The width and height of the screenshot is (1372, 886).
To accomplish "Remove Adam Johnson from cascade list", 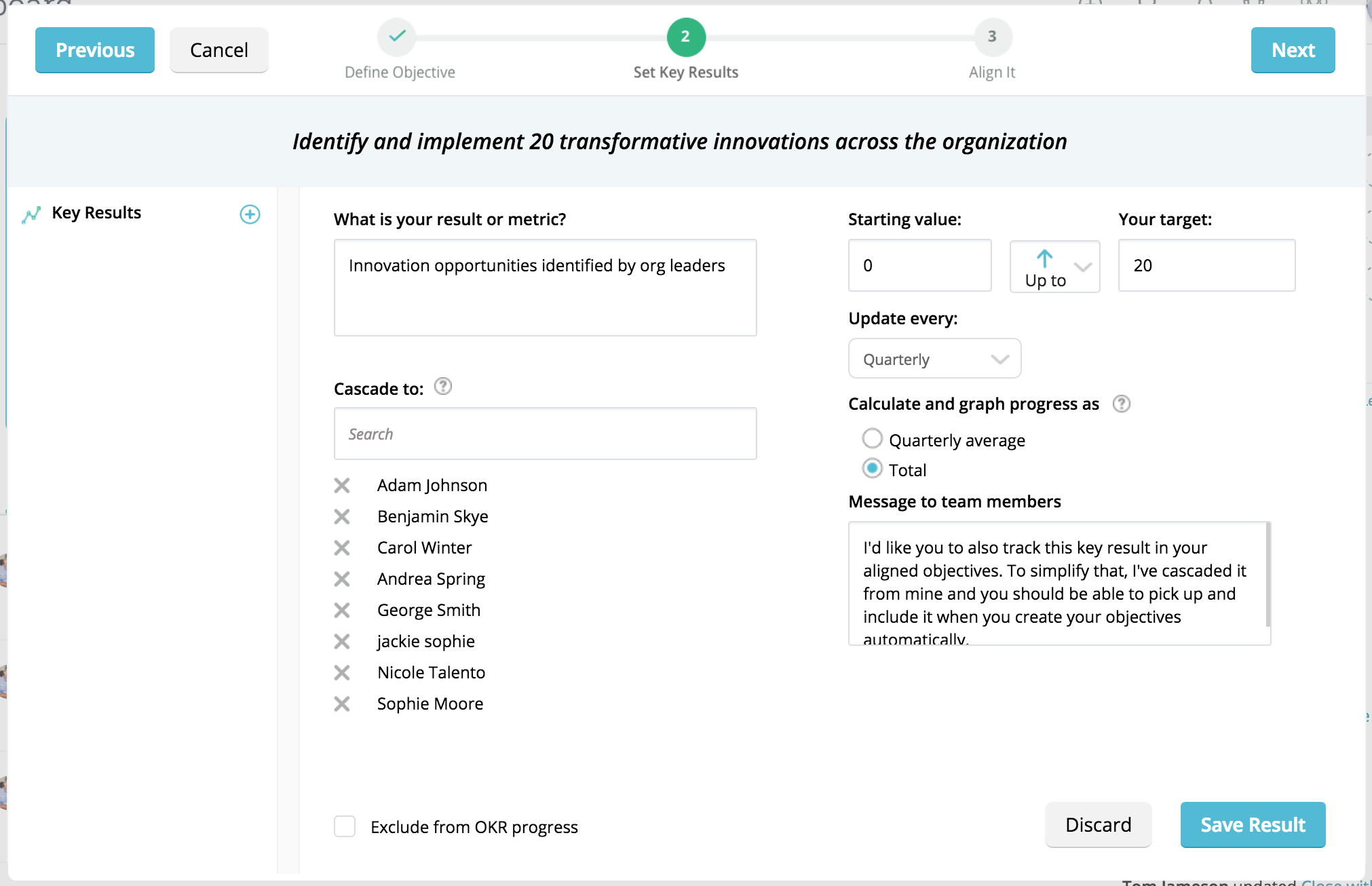I will pyautogui.click(x=342, y=485).
